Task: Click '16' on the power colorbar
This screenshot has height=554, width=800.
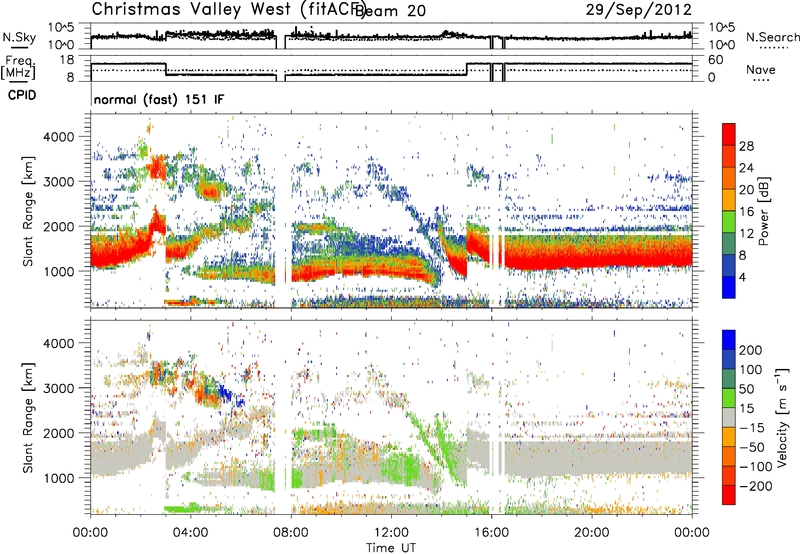Action: pos(746,212)
